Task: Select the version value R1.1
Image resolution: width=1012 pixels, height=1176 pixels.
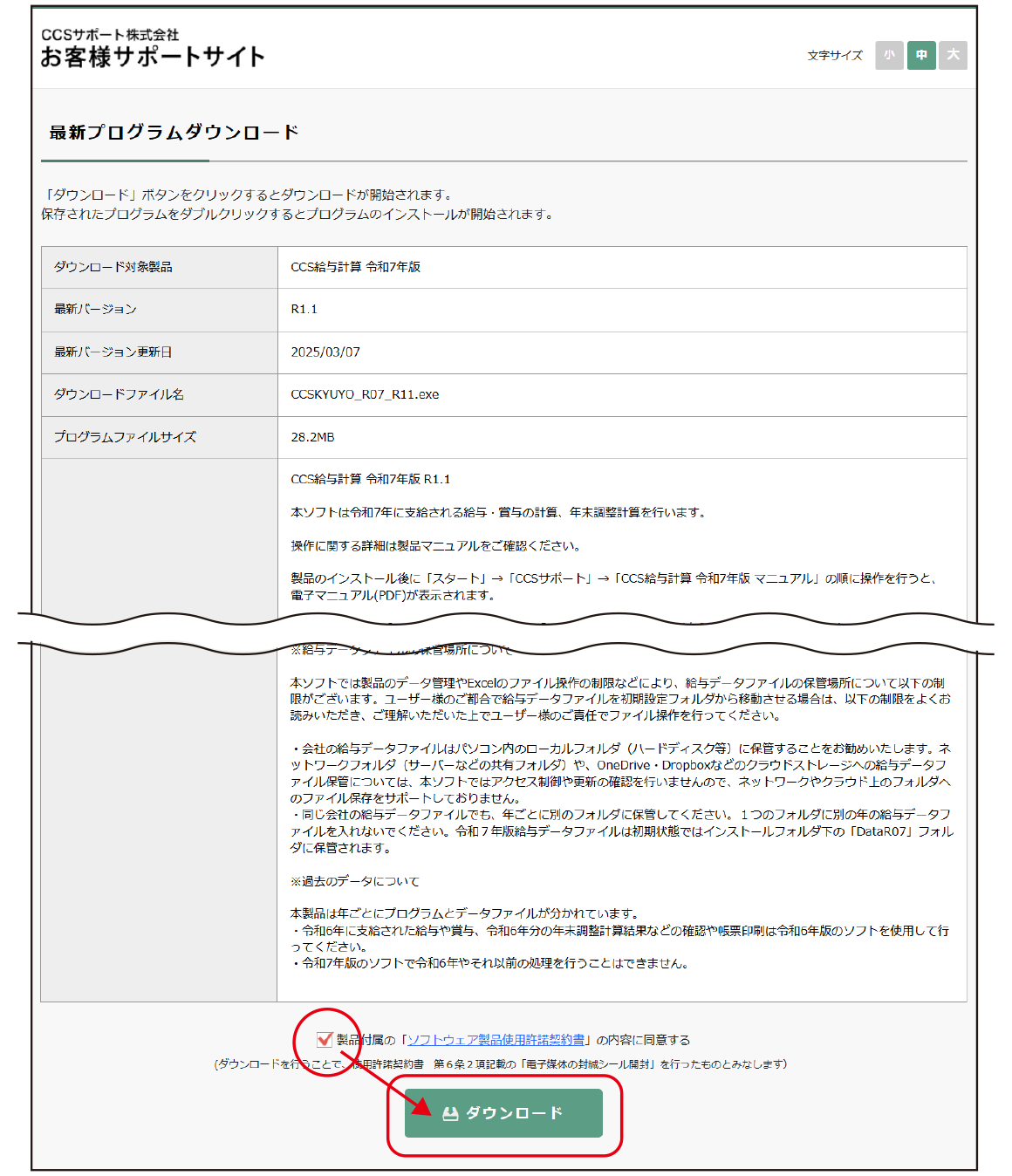Action: tap(304, 309)
